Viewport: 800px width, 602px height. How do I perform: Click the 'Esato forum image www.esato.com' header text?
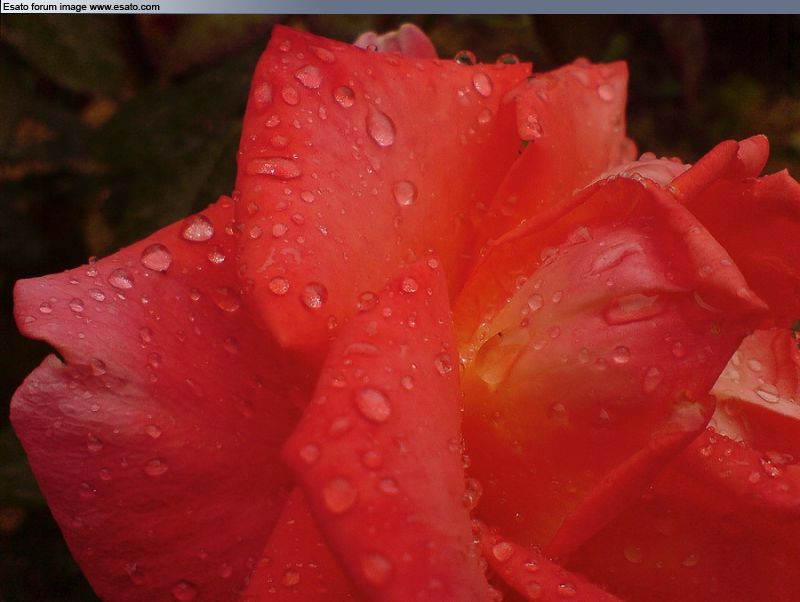81,7
